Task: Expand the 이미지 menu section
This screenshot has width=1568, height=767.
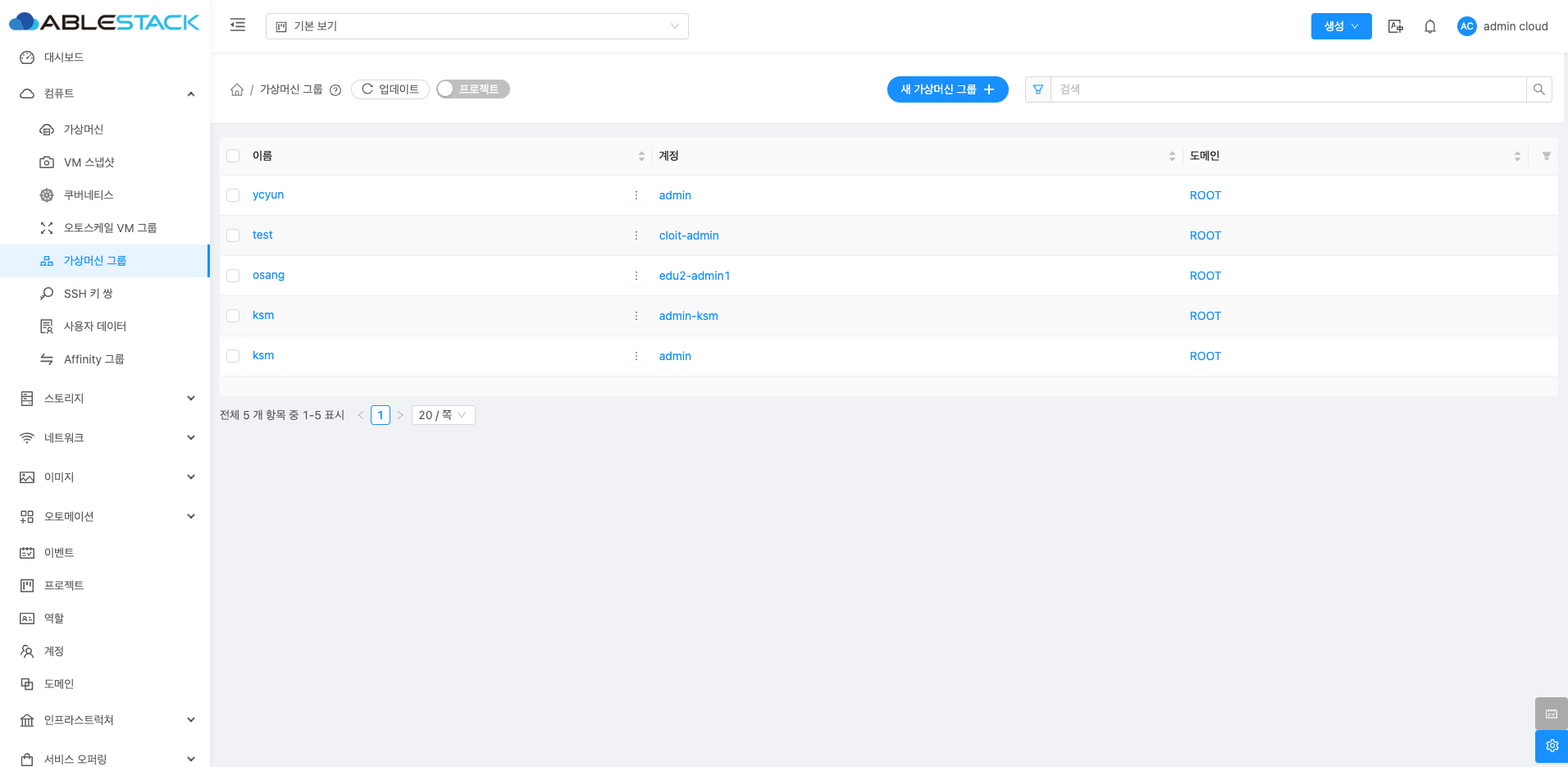Action: [x=105, y=477]
